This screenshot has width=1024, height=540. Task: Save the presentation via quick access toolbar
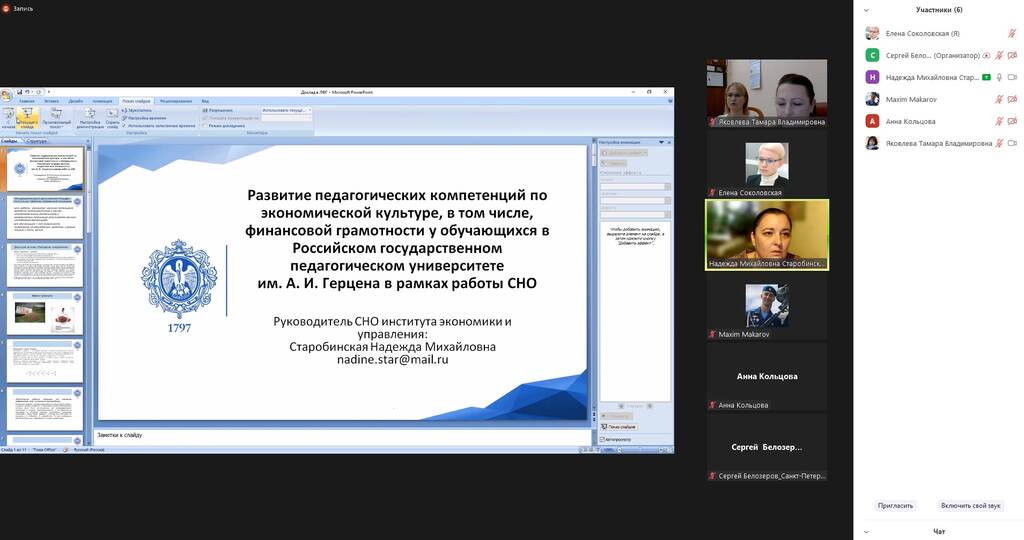click(20, 92)
